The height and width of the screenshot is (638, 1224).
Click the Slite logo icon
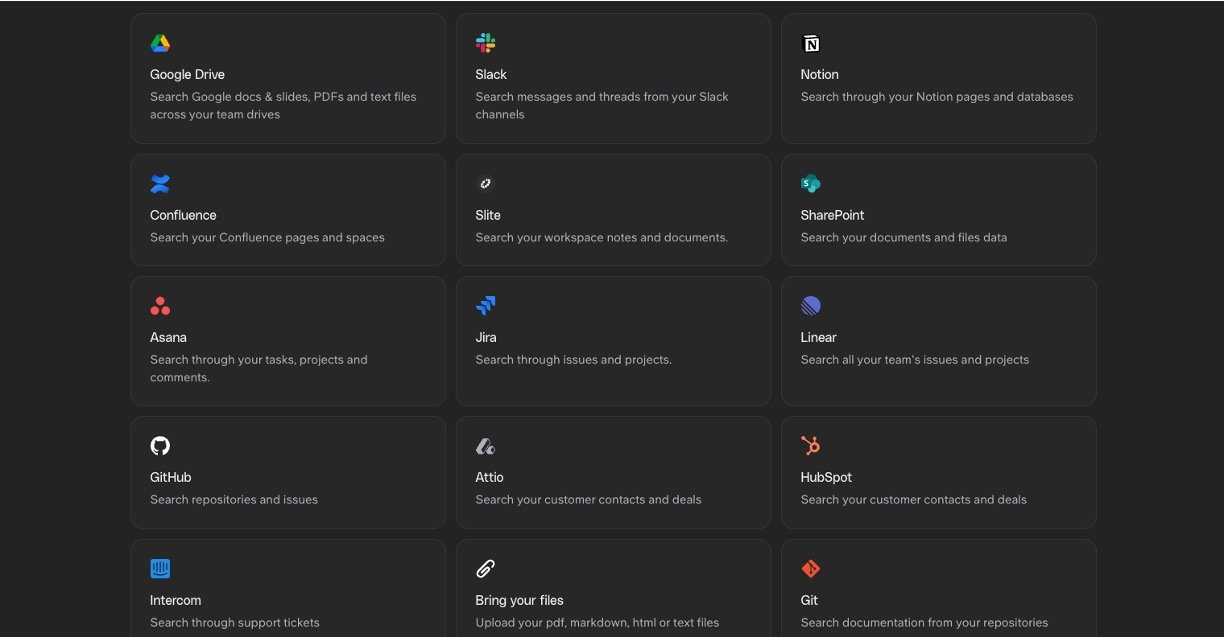pos(485,184)
